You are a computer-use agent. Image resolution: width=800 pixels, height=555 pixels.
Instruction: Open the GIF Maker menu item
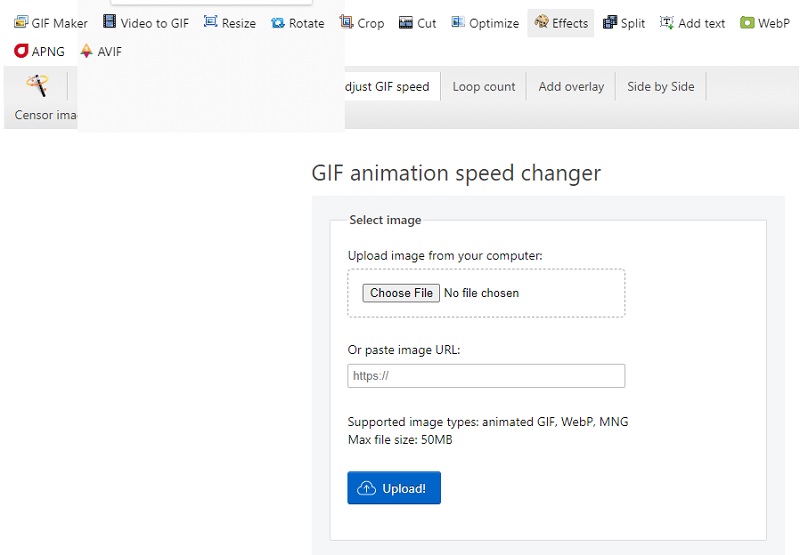click(x=51, y=23)
